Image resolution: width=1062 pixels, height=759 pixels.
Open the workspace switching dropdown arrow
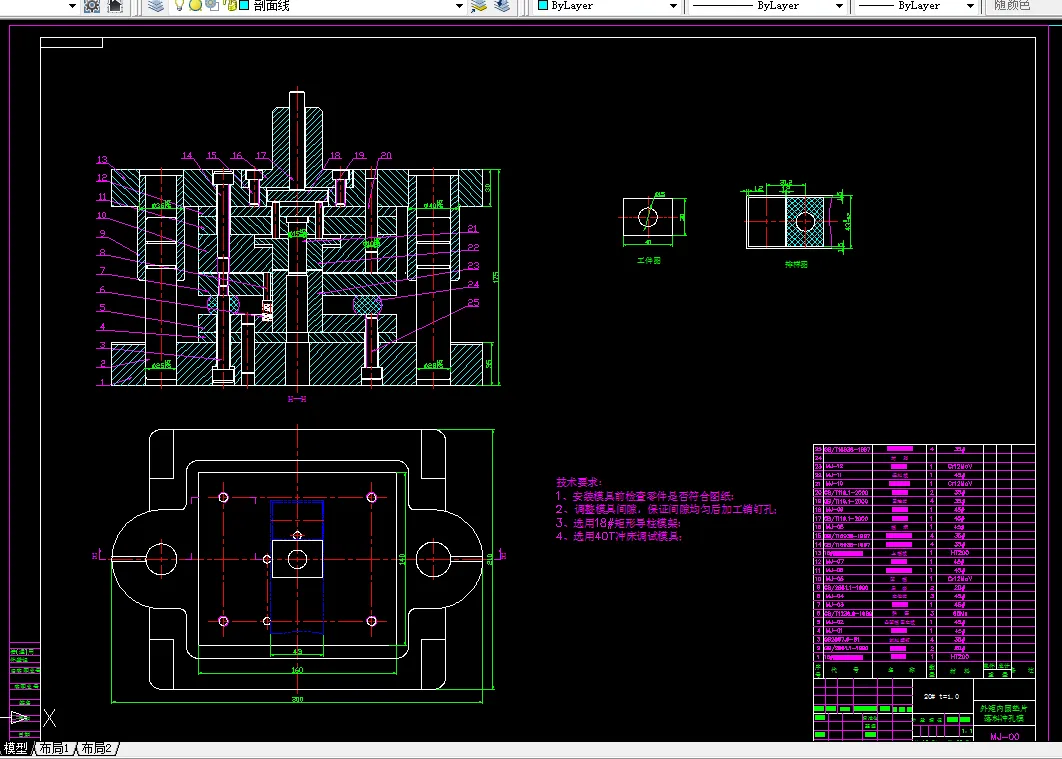click(72, 6)
